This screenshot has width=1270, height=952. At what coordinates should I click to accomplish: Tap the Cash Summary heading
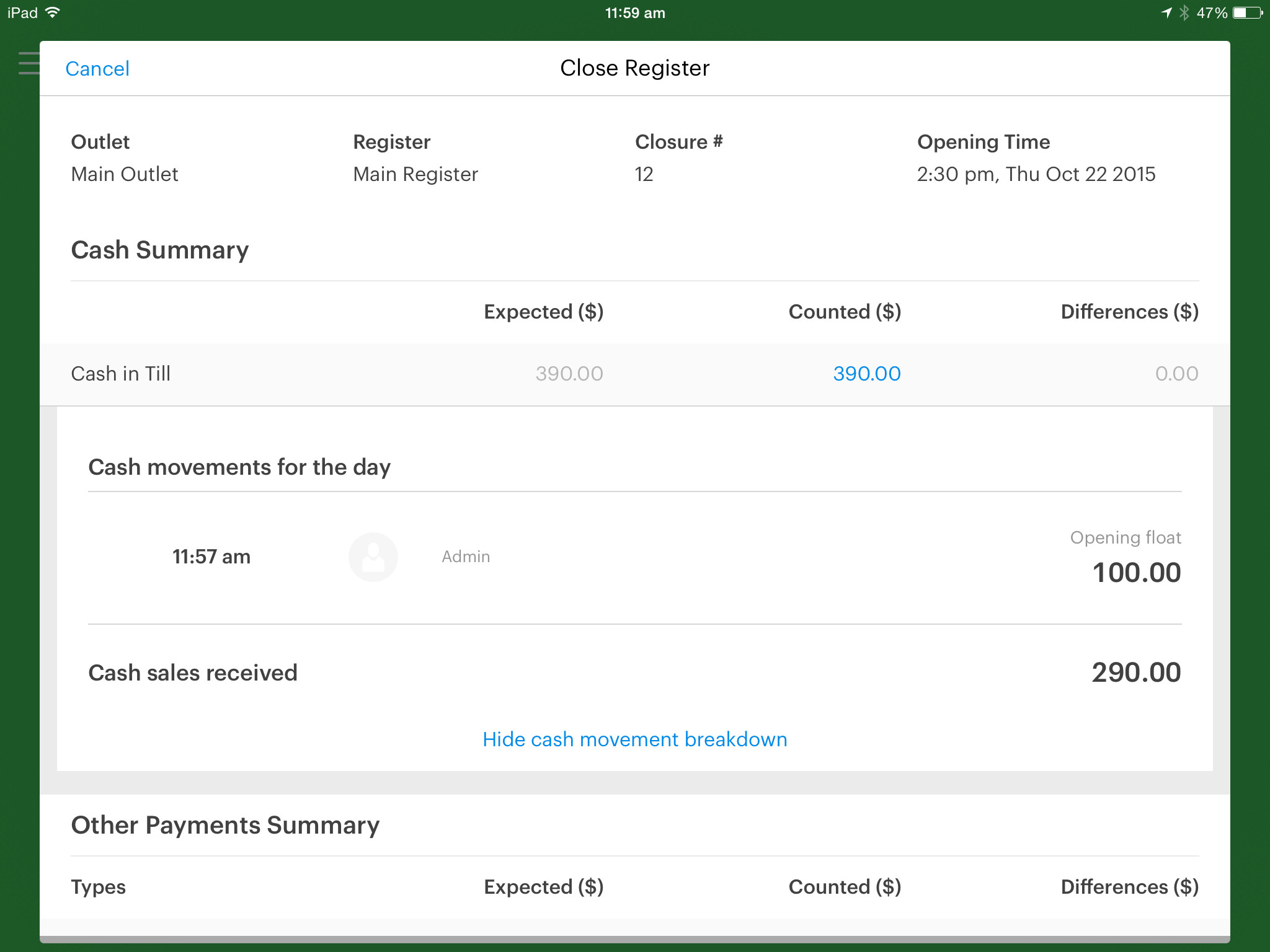159,250
